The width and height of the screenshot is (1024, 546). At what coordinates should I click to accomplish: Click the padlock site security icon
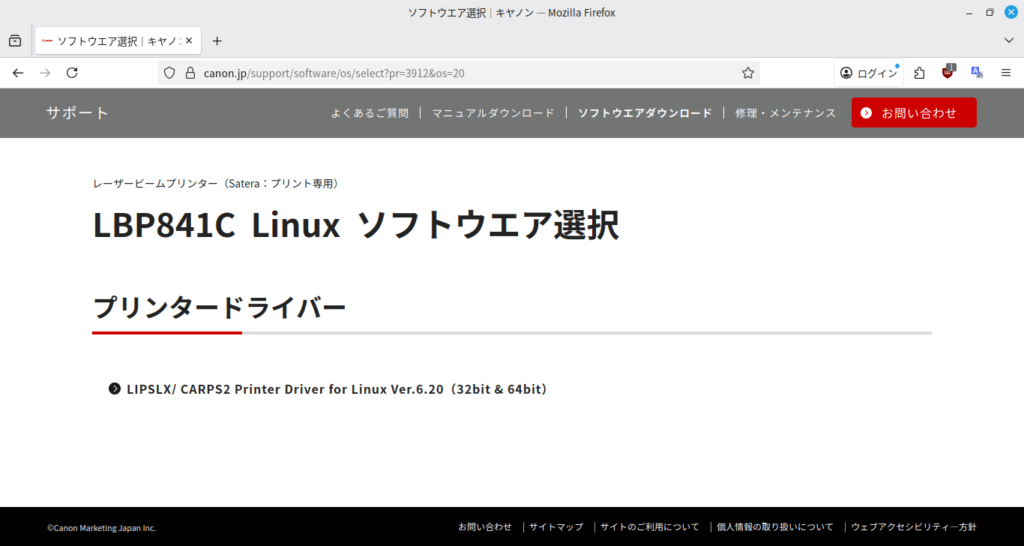[189, 73]
